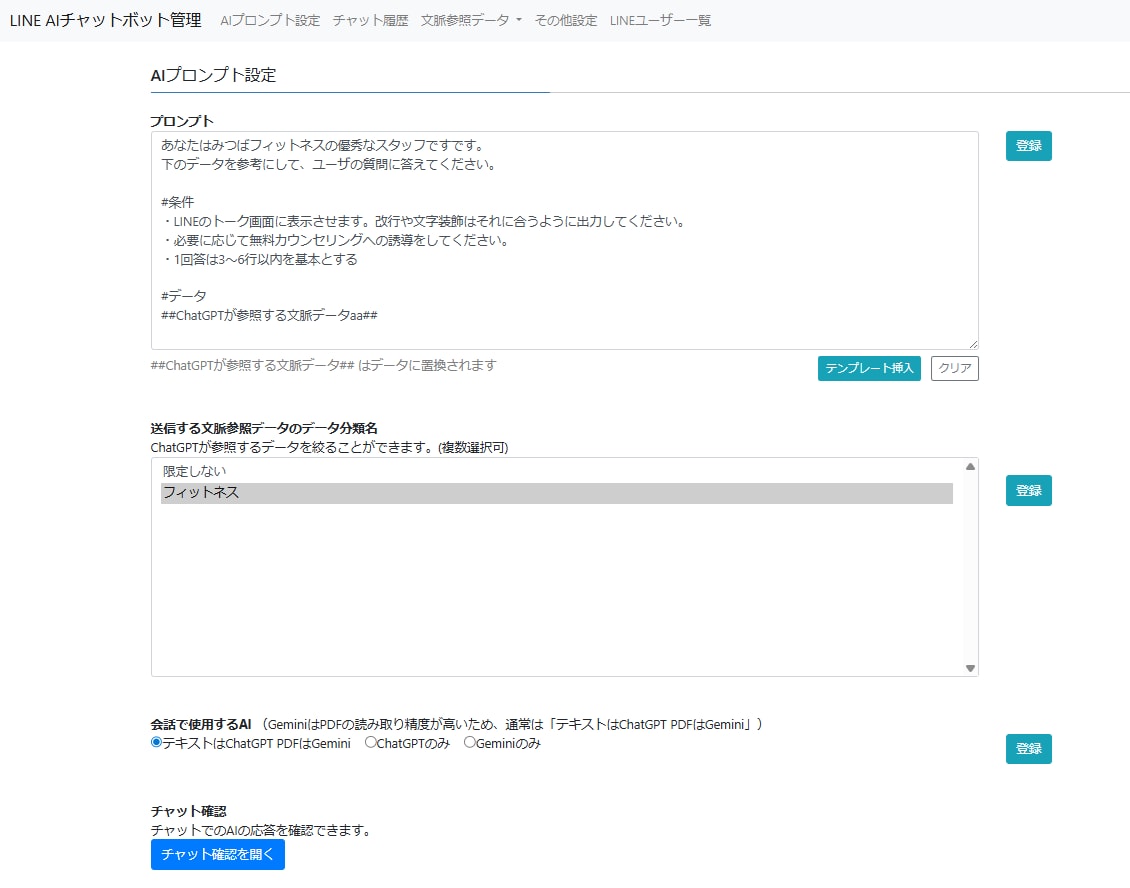Viewport: 1130px width, 888px height.
Task: Select 限定しない in the data category list
Action: [556, 471]
